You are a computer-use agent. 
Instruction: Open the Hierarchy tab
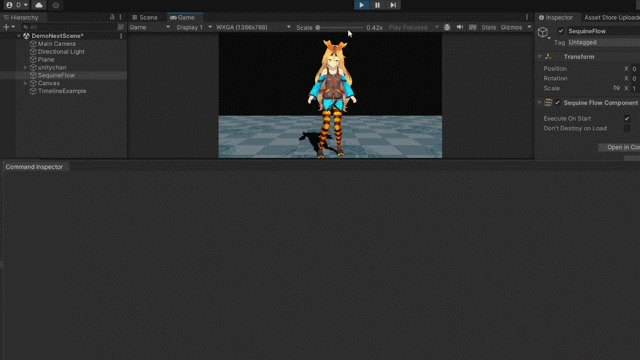click(x=21, y=17)
